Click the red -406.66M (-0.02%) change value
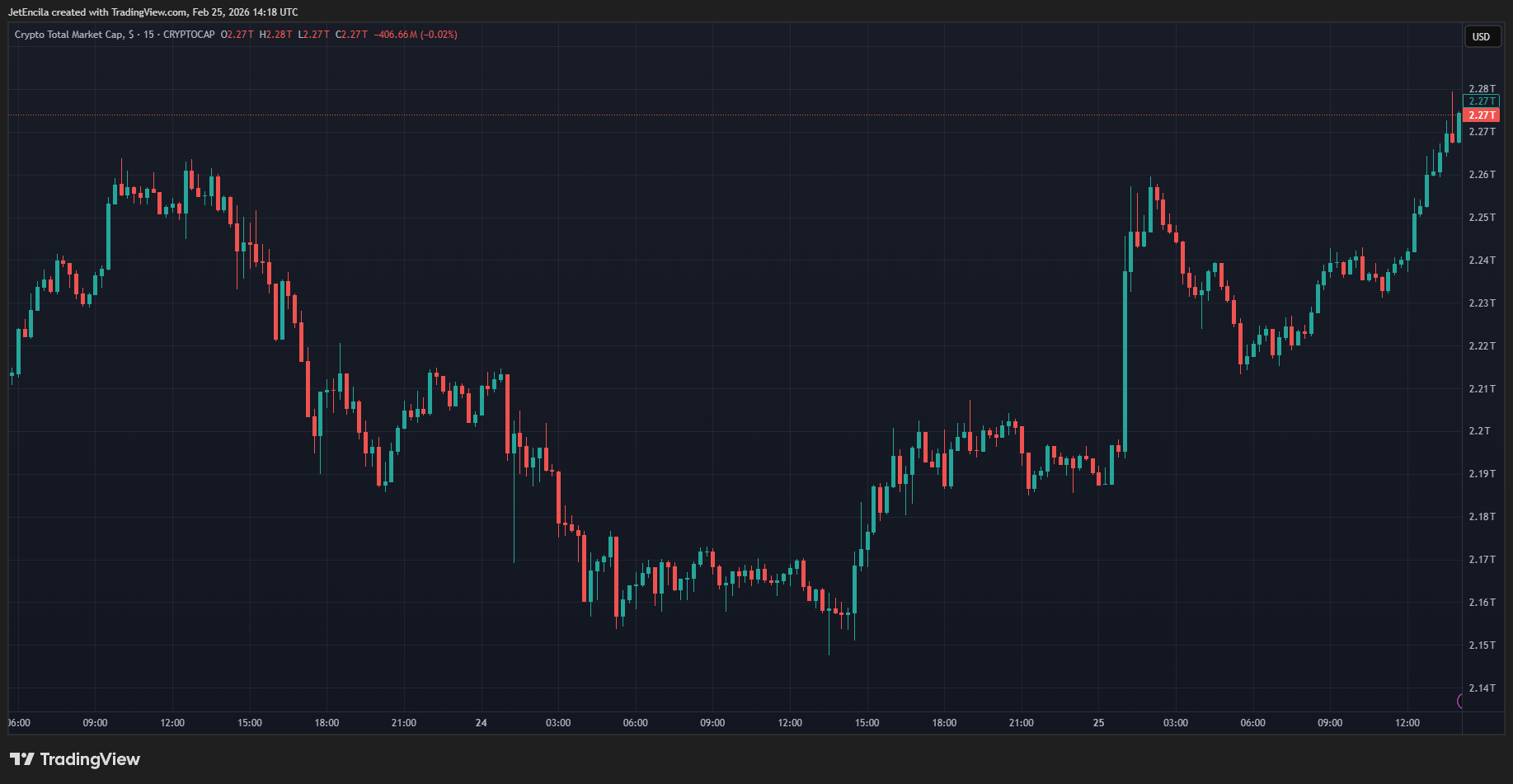The image size is (1513, 784). pos(416,35)
